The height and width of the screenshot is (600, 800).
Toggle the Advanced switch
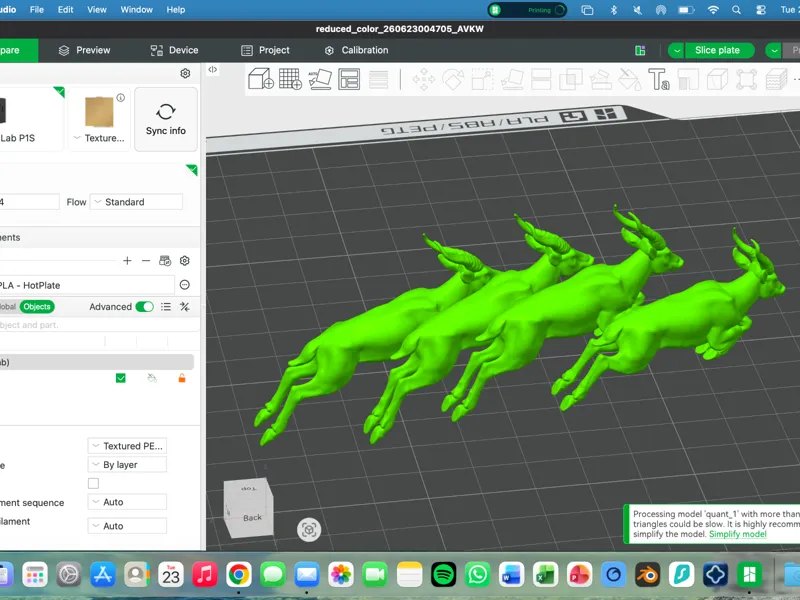[x=144, y=307]
